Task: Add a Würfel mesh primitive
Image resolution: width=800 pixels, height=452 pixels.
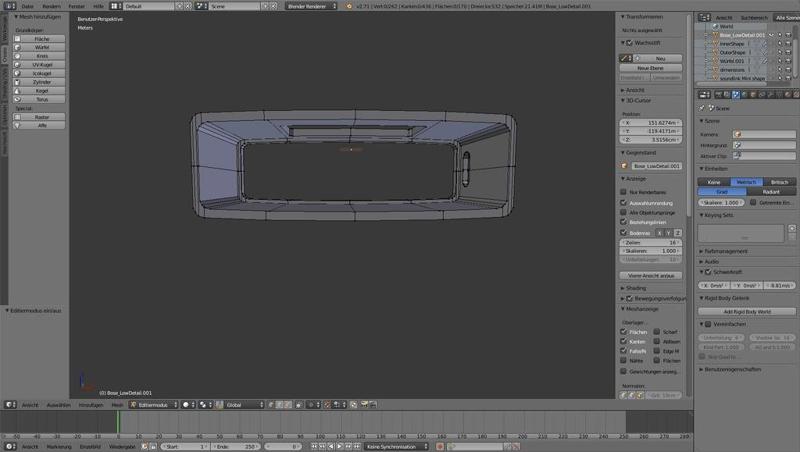Action: click(41, 46)
